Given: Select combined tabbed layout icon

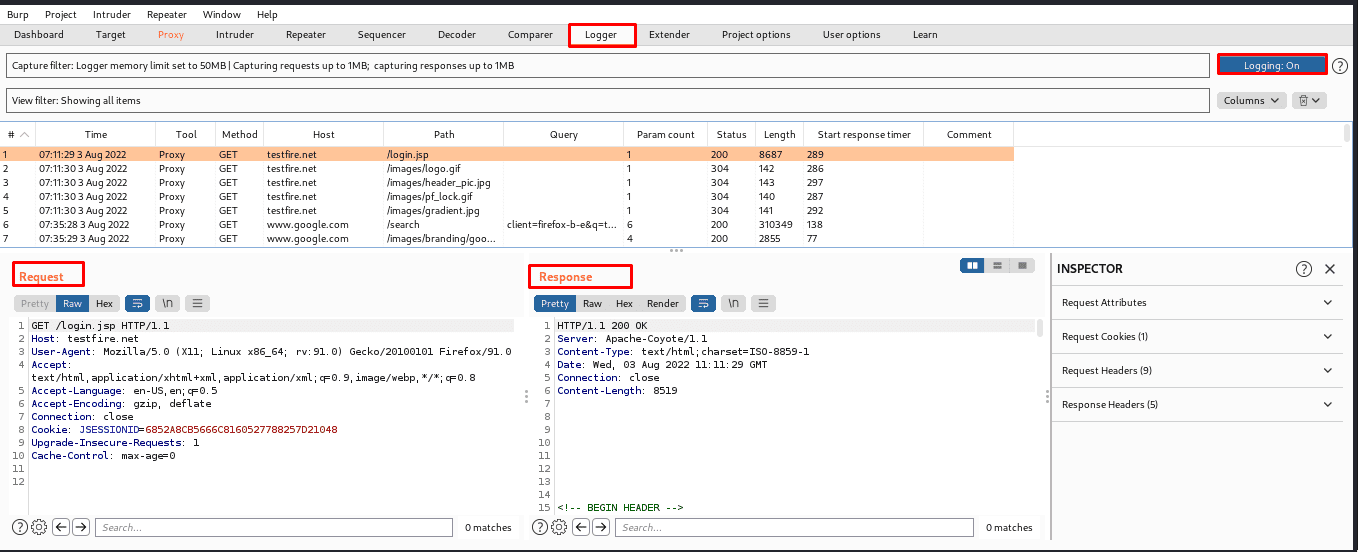Looking at the screenshot, I should pos(1022,265).
